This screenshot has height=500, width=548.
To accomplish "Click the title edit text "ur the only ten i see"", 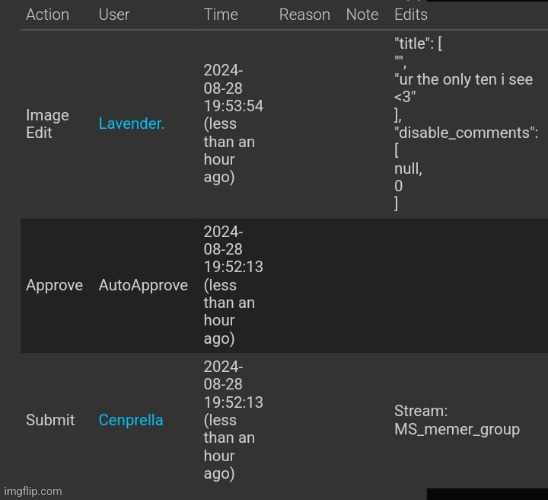I will (463, 80).
